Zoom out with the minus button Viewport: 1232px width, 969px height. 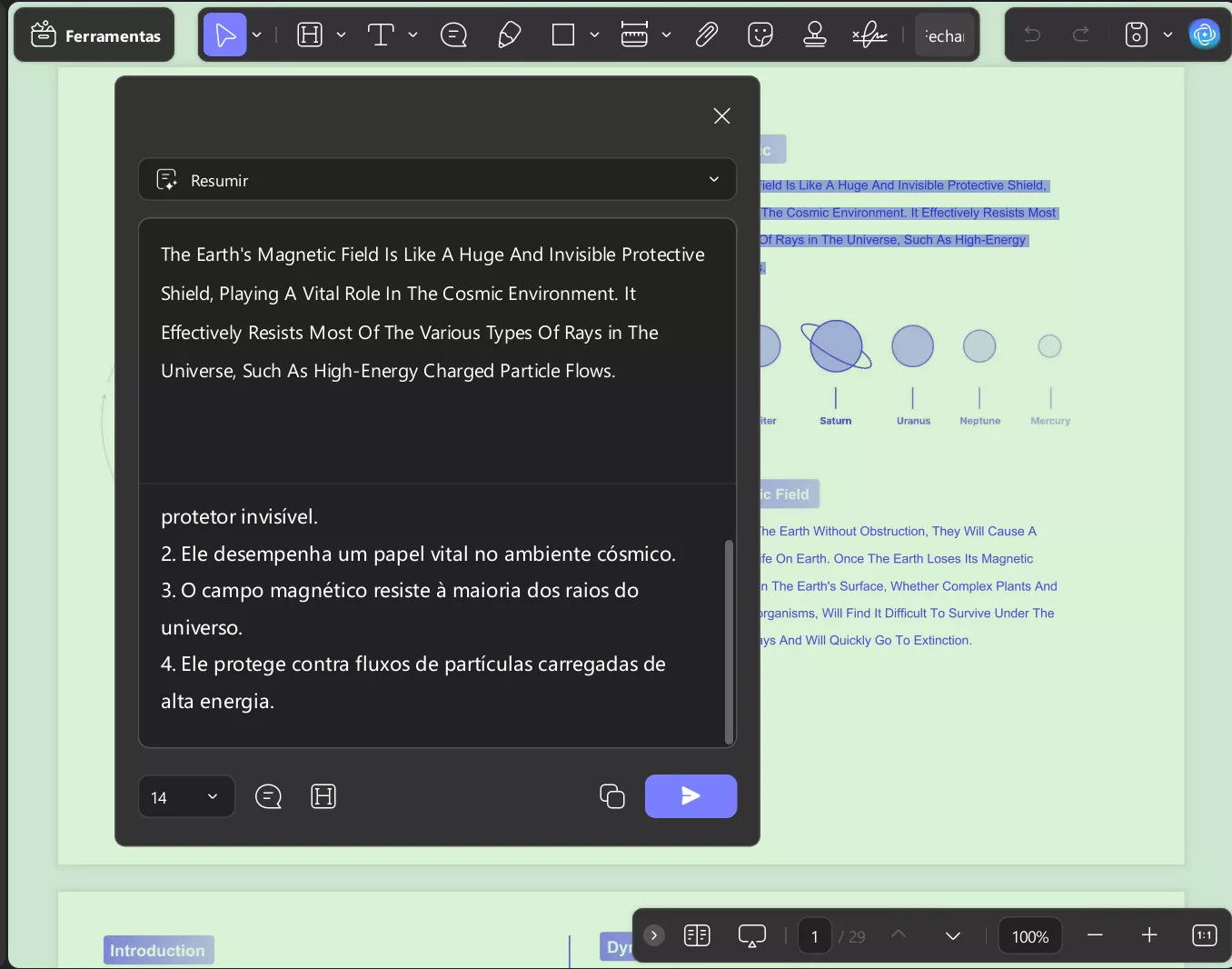coord(1095,935)
